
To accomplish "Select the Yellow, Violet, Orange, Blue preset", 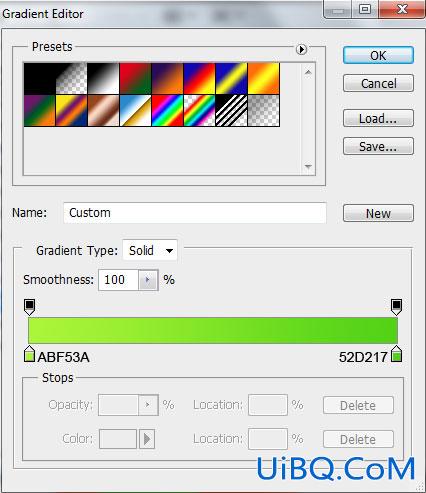I will (71, 111).
